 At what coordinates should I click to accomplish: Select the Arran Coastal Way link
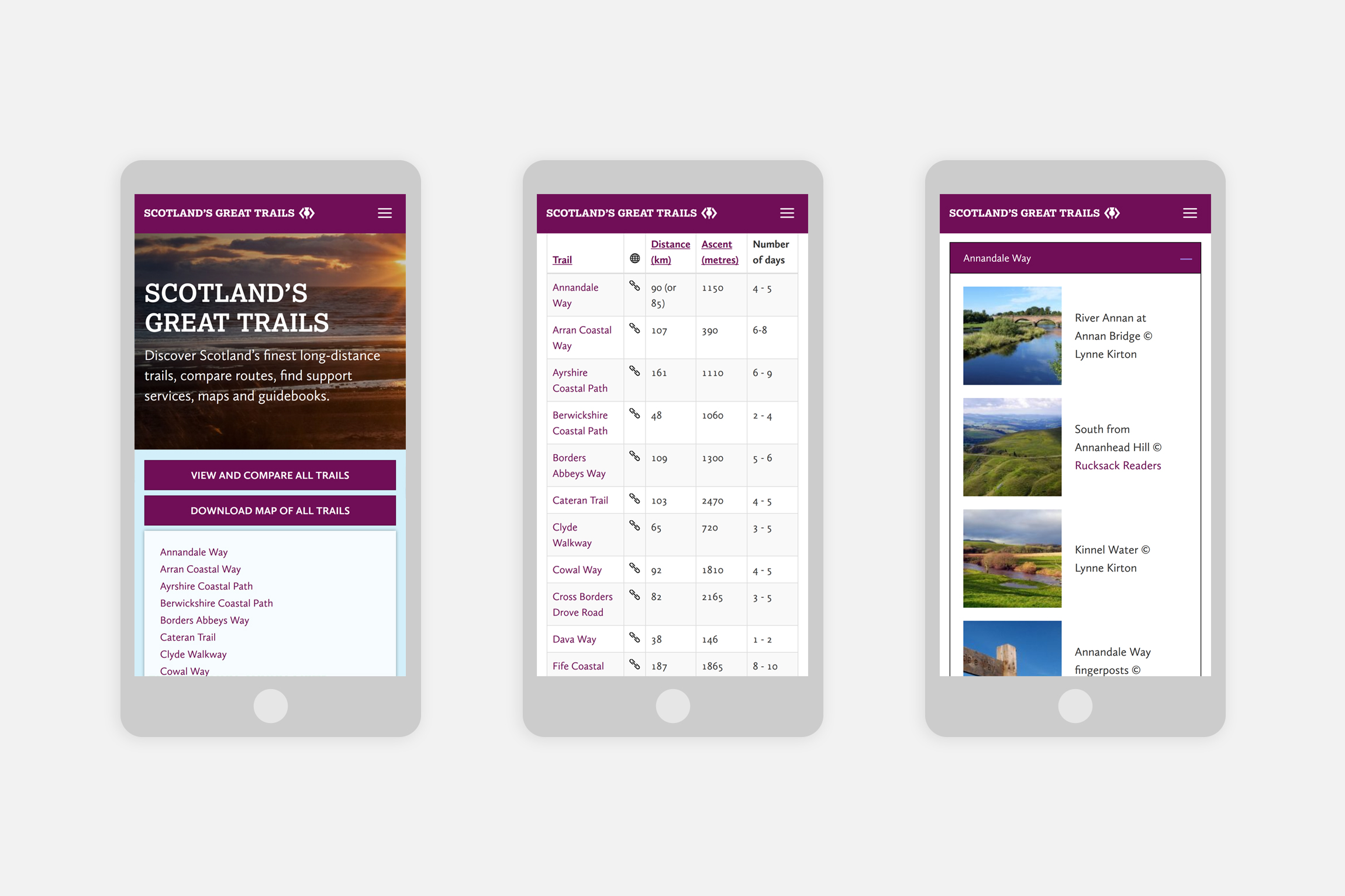[200, 568]
